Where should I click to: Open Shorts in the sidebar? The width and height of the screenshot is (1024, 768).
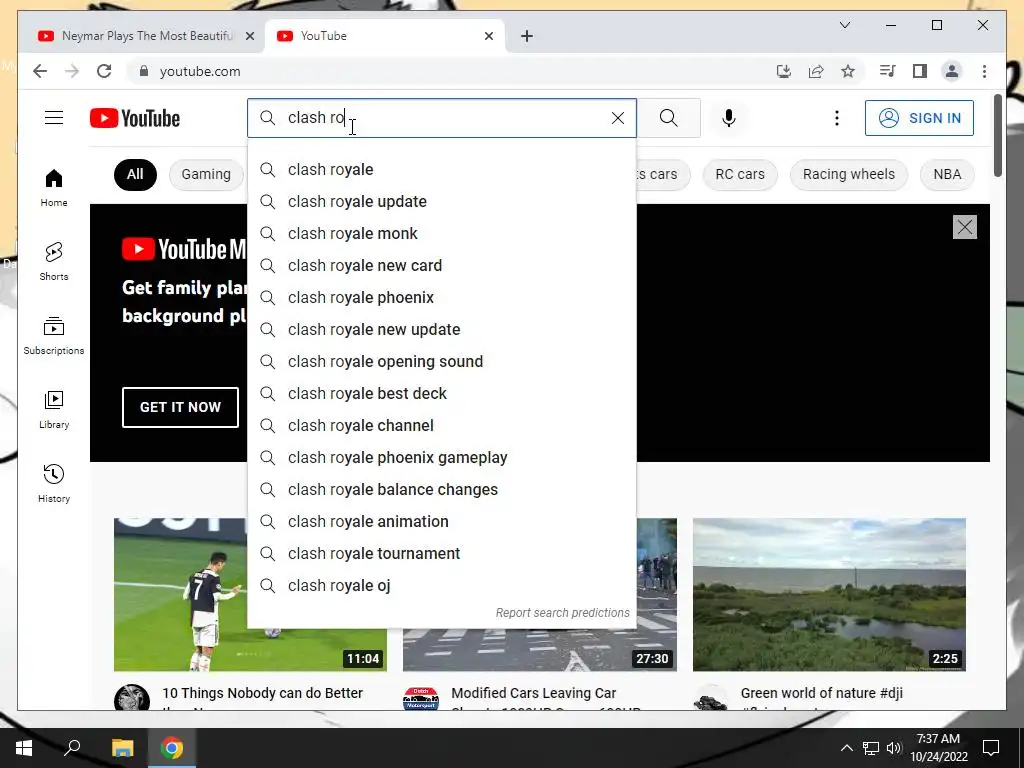(x=54, y=262)
